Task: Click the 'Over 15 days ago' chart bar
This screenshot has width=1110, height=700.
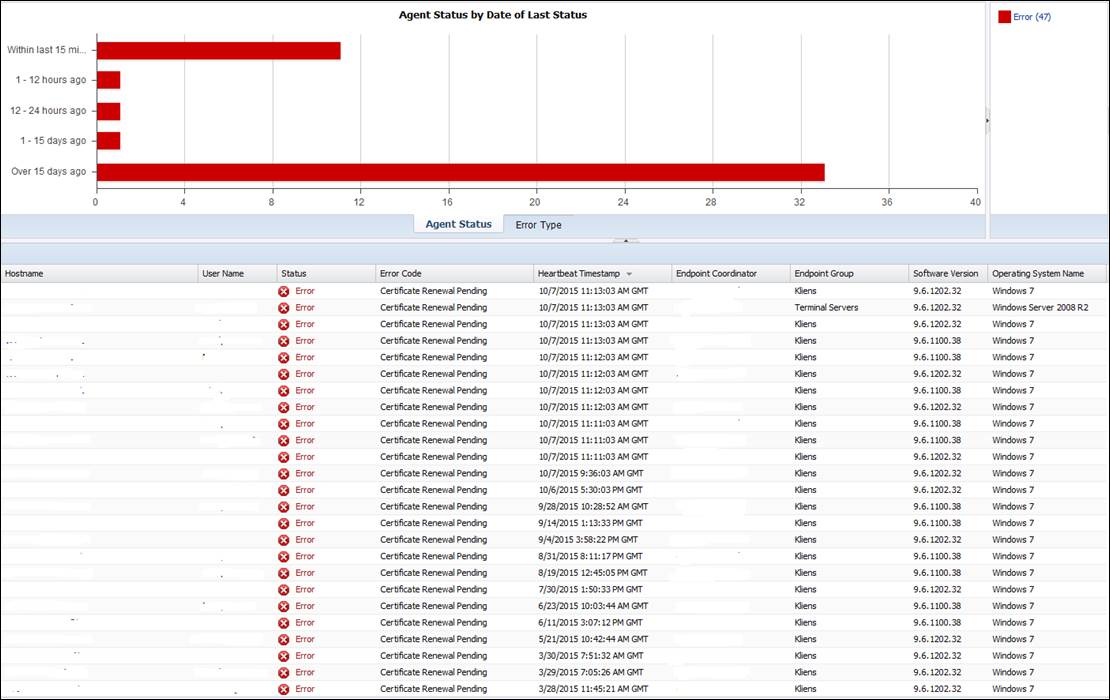Action: pyautogui.click(x=460, y=172)
